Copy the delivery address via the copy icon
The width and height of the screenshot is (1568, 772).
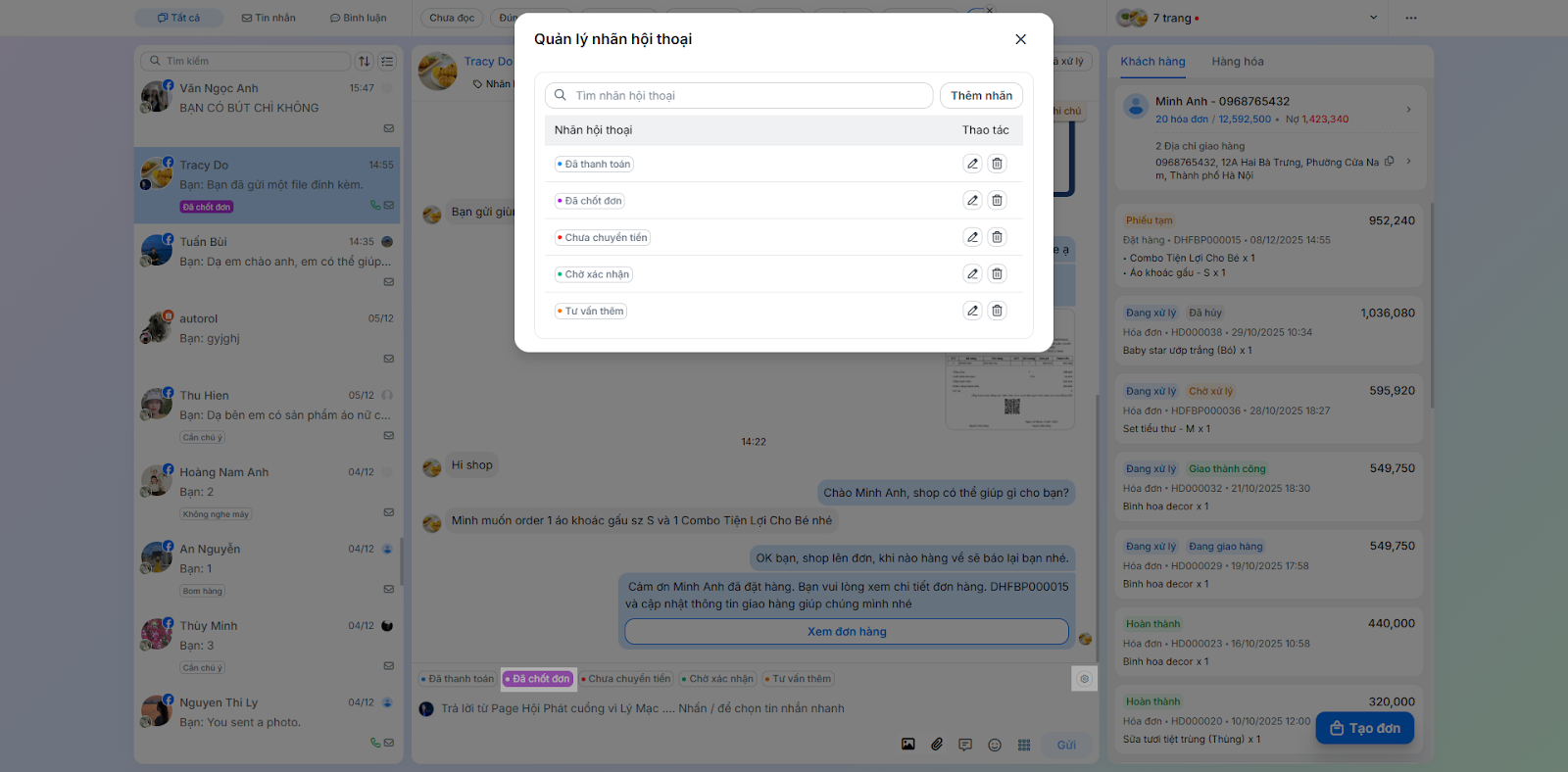(1389, 162)
